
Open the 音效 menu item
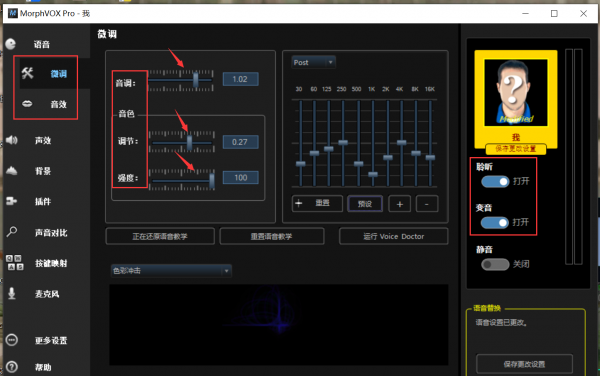59,104
